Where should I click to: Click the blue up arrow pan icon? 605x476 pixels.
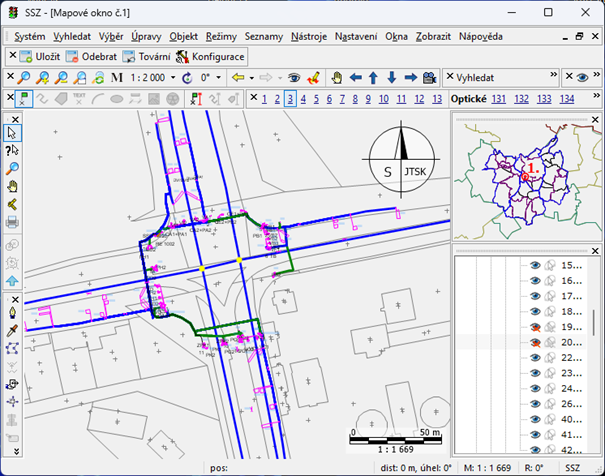point(373,77)
